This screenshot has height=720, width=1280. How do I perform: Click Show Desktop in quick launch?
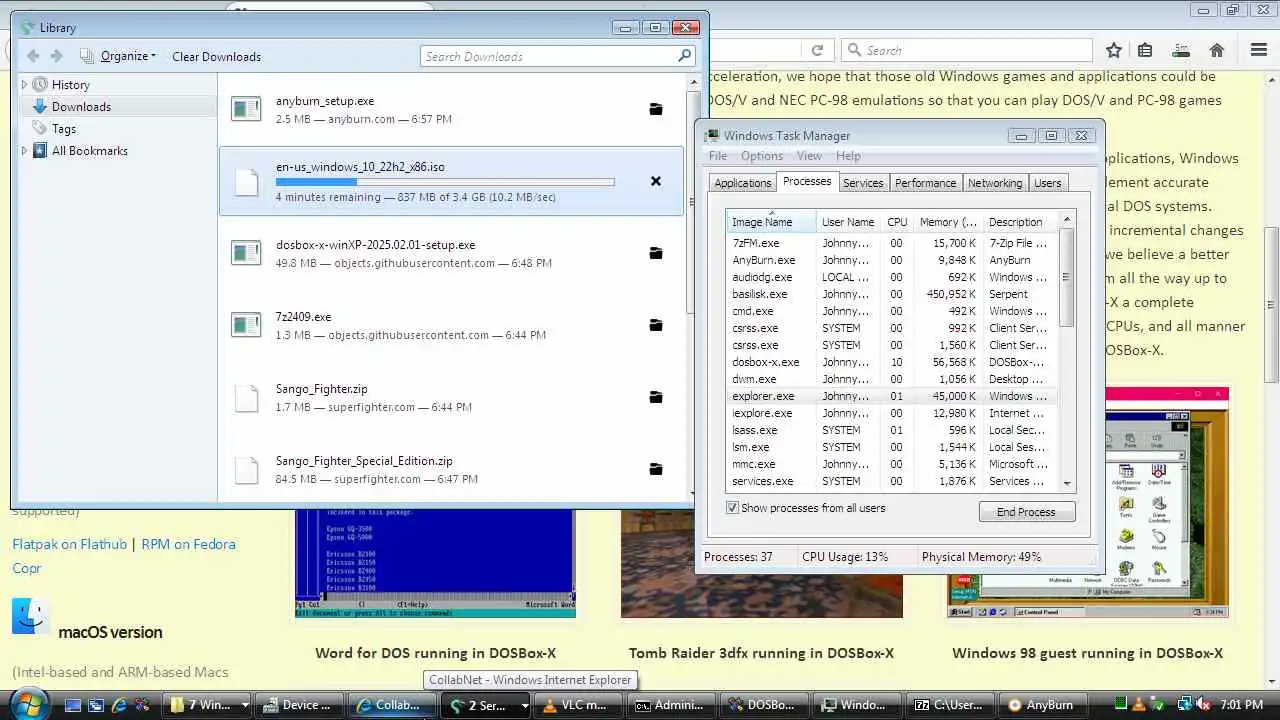(x=73, y=705)
